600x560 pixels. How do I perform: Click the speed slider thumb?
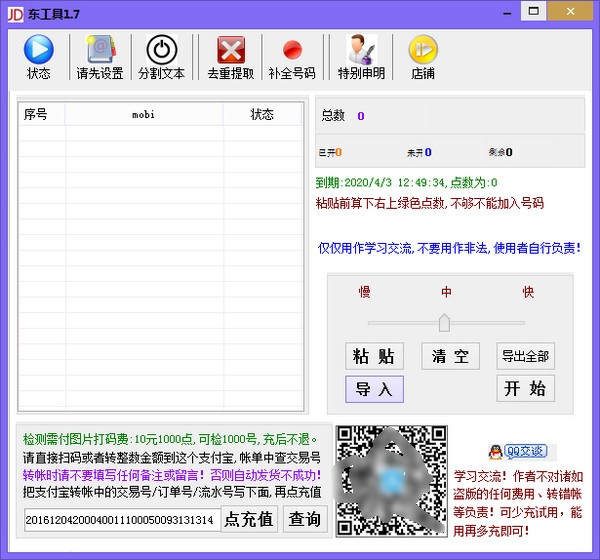444,322
